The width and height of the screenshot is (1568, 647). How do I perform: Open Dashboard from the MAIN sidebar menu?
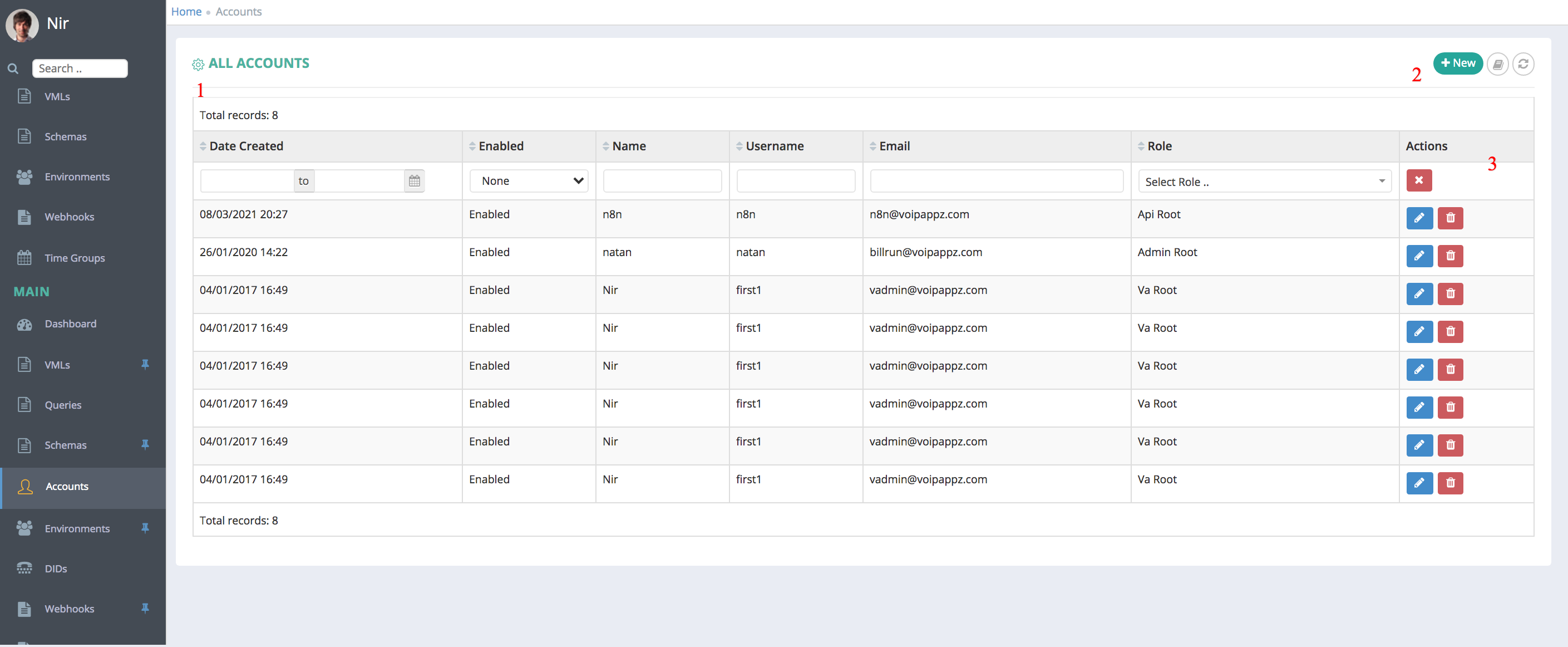click(71, 323)
